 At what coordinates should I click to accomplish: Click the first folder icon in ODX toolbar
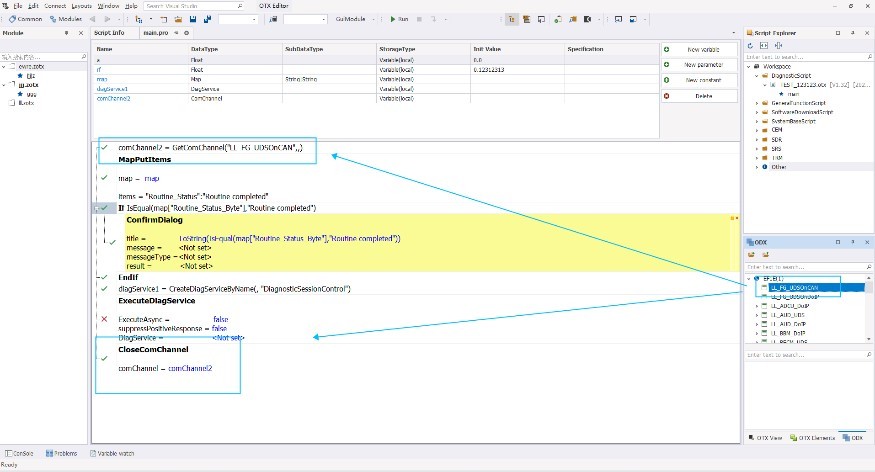(751, 254)
